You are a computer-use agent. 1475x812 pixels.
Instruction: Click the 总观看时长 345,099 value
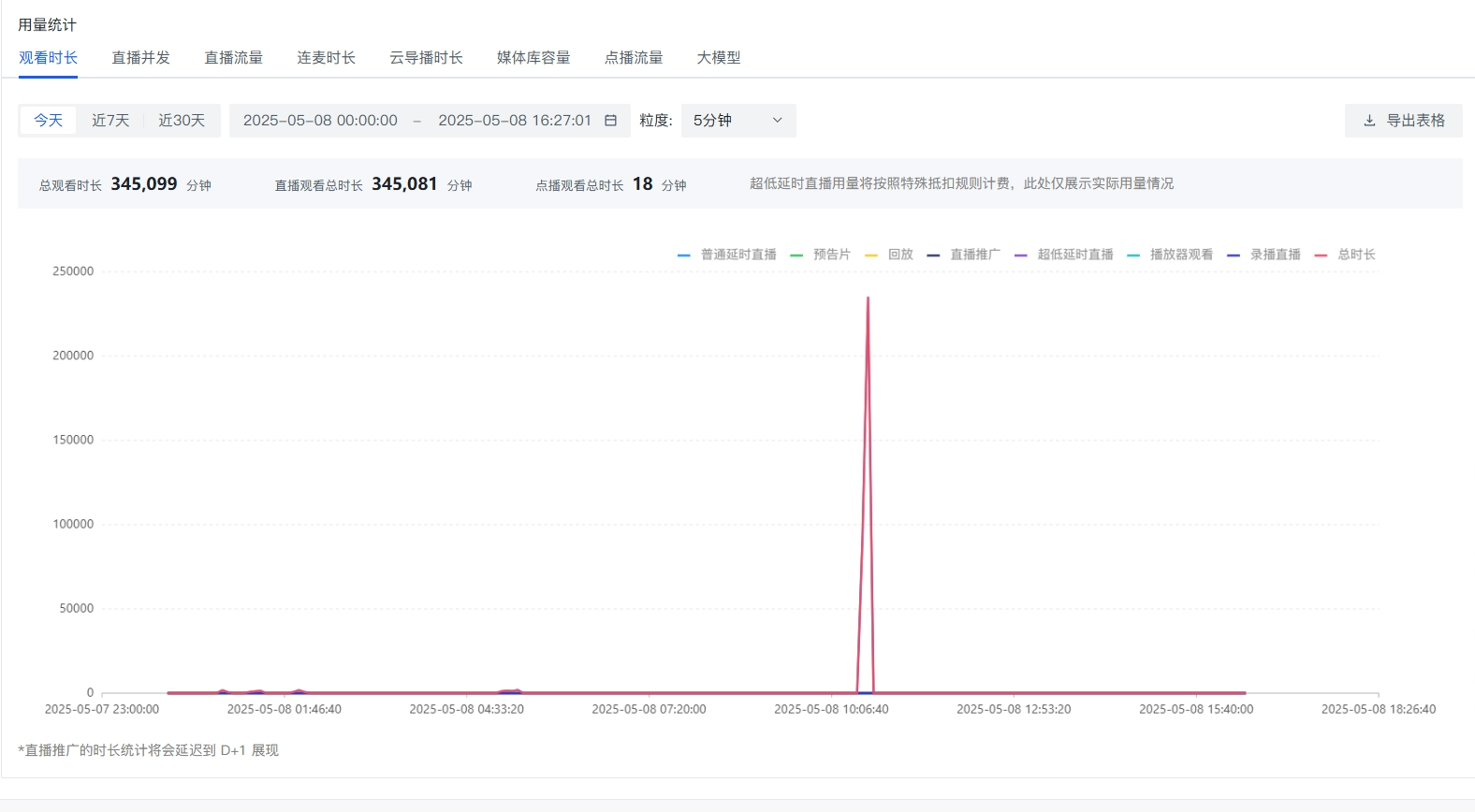pos(144,184)
